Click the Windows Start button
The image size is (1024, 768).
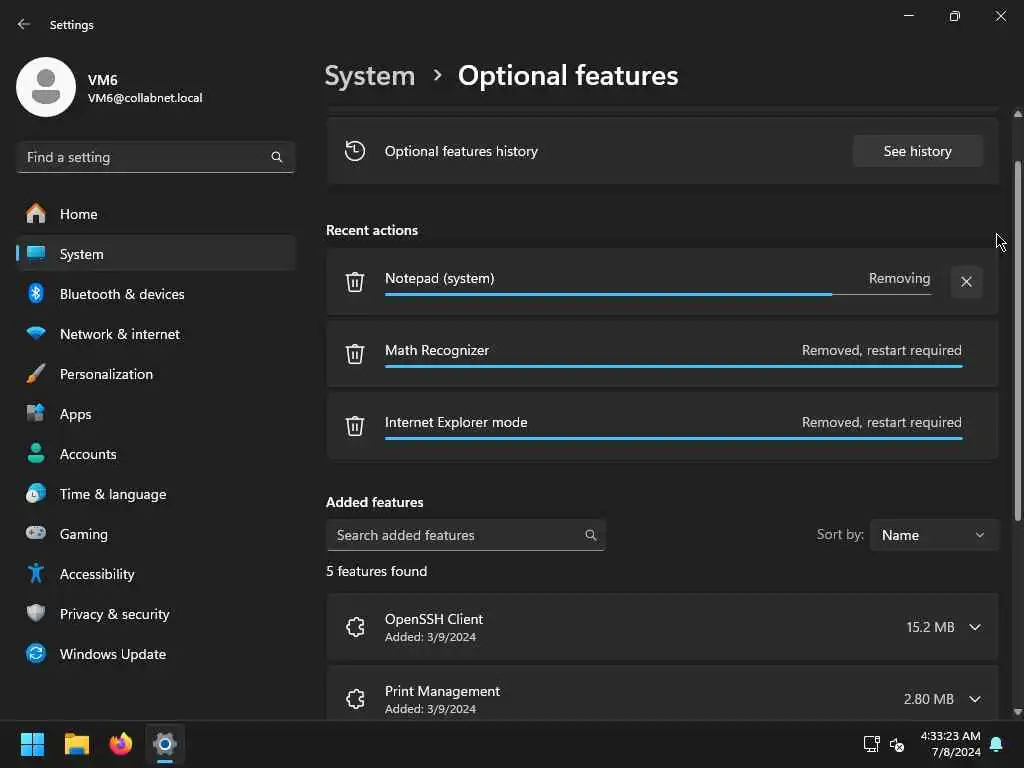(33, 744)
